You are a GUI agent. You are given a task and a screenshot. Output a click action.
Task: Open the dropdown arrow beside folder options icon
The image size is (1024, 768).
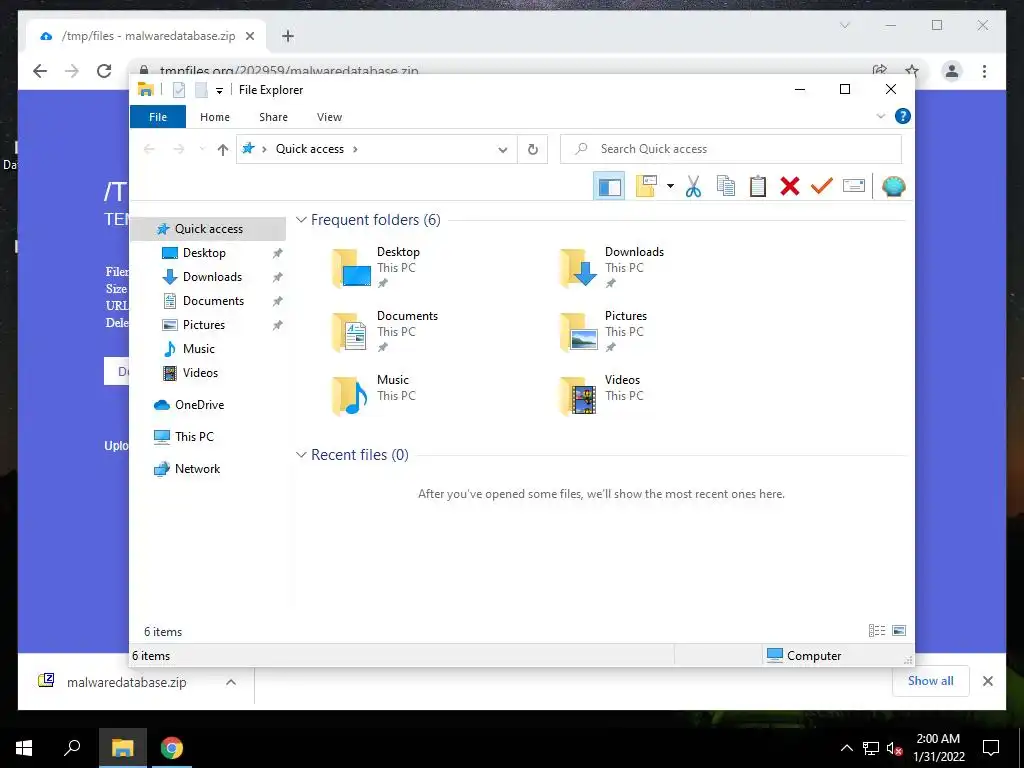tap(670, 187)
